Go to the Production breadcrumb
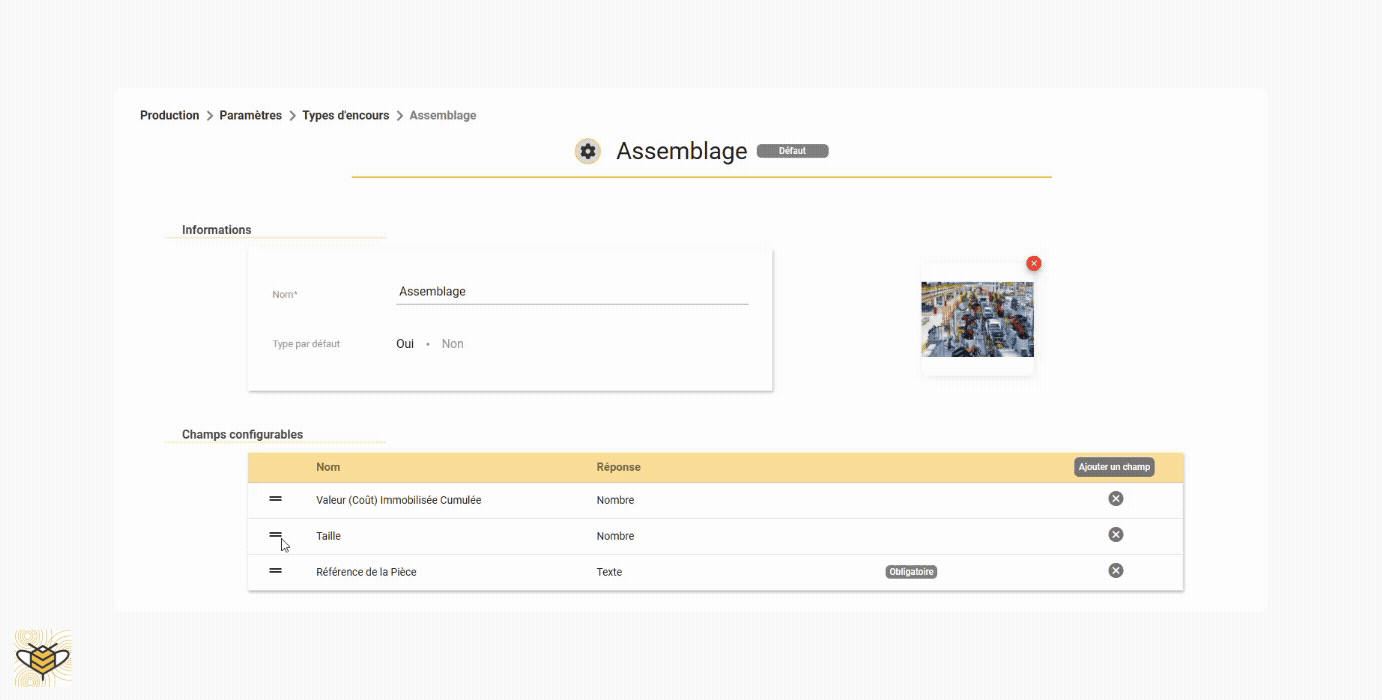1382x700 pixels. pos(170,116)
